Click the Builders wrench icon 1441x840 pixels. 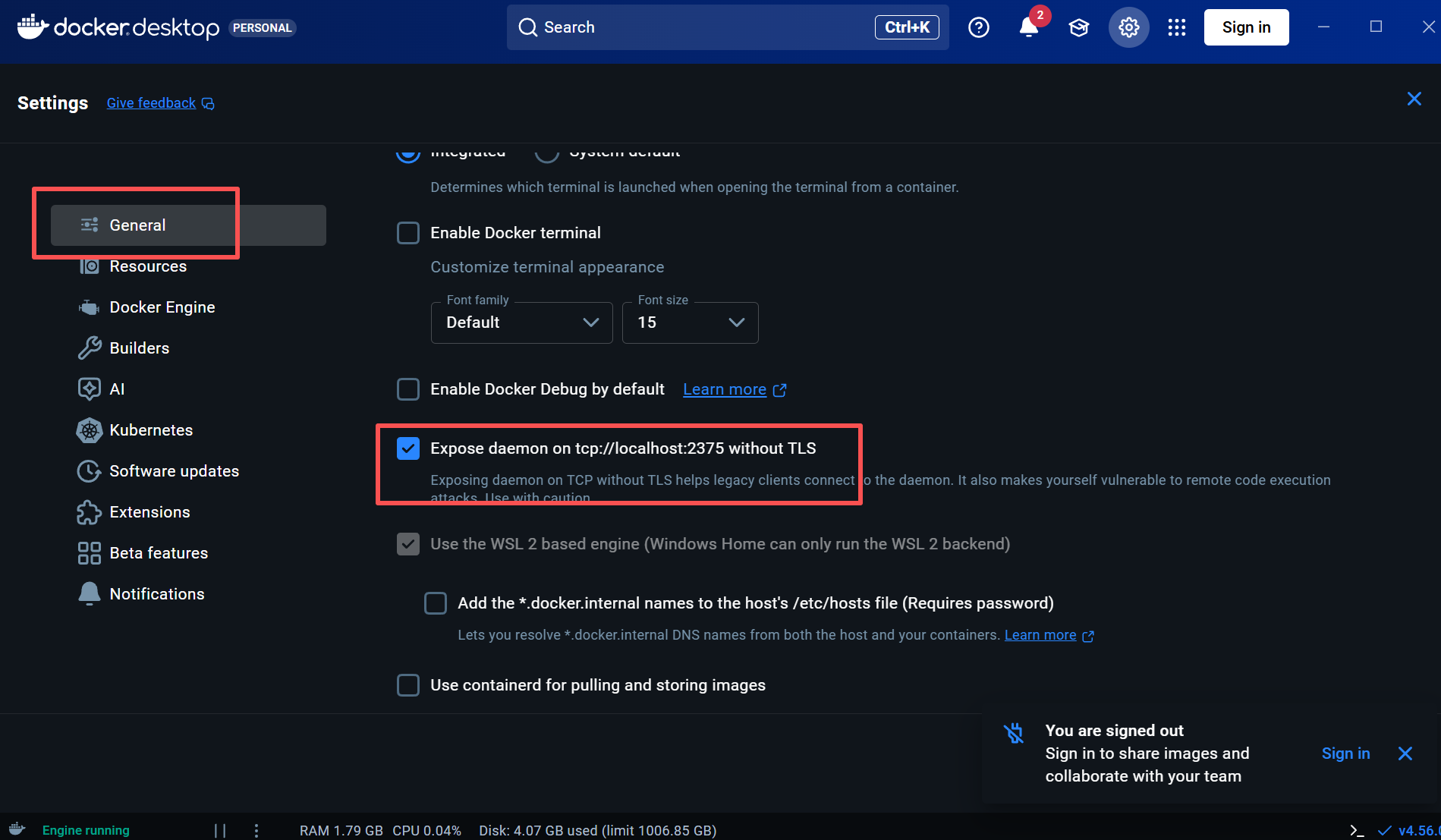tap(90, 348)
